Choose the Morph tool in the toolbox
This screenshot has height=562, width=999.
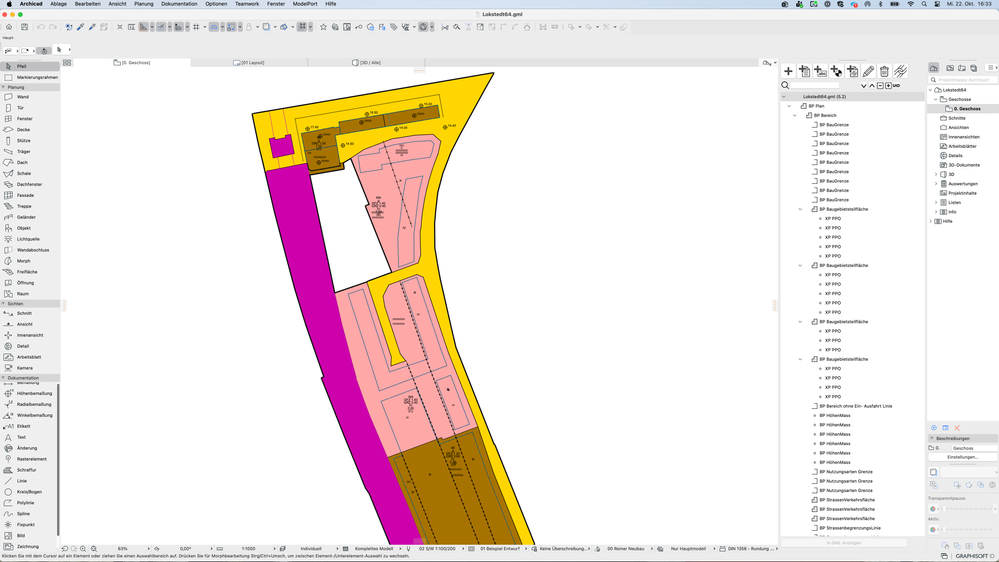(23, 261)
